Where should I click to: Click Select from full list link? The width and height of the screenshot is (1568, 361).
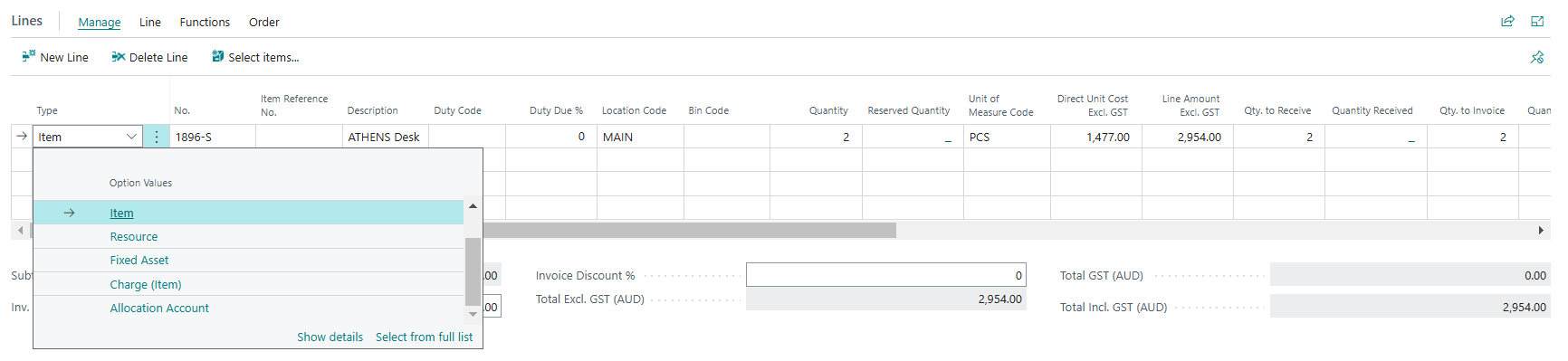click(424, 337)
